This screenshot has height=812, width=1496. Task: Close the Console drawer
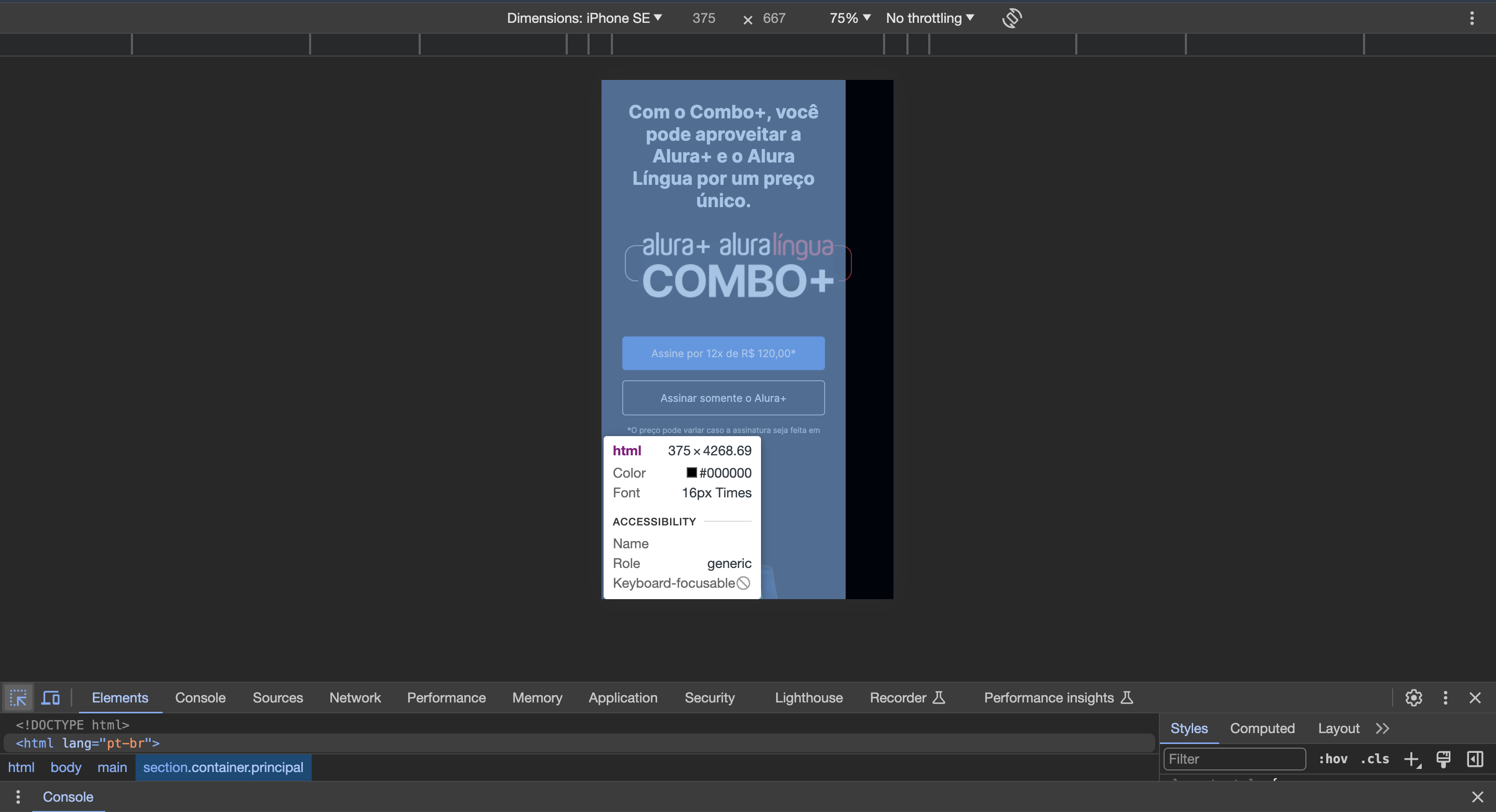(x=1477, y=797)
